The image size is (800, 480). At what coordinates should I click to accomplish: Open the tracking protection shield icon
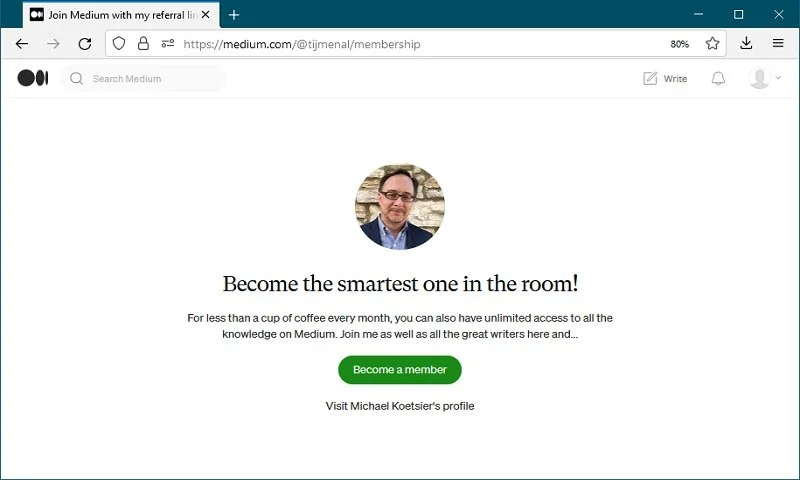pos(119,44)
